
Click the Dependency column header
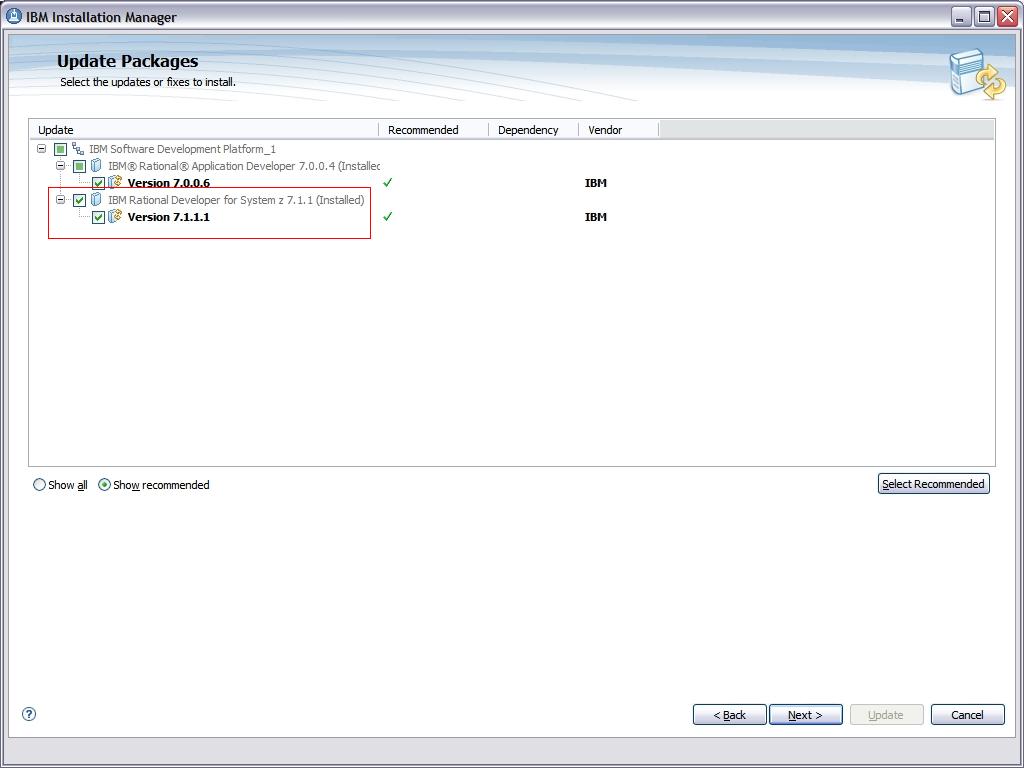pyautogui.click(x=534, y=130)
